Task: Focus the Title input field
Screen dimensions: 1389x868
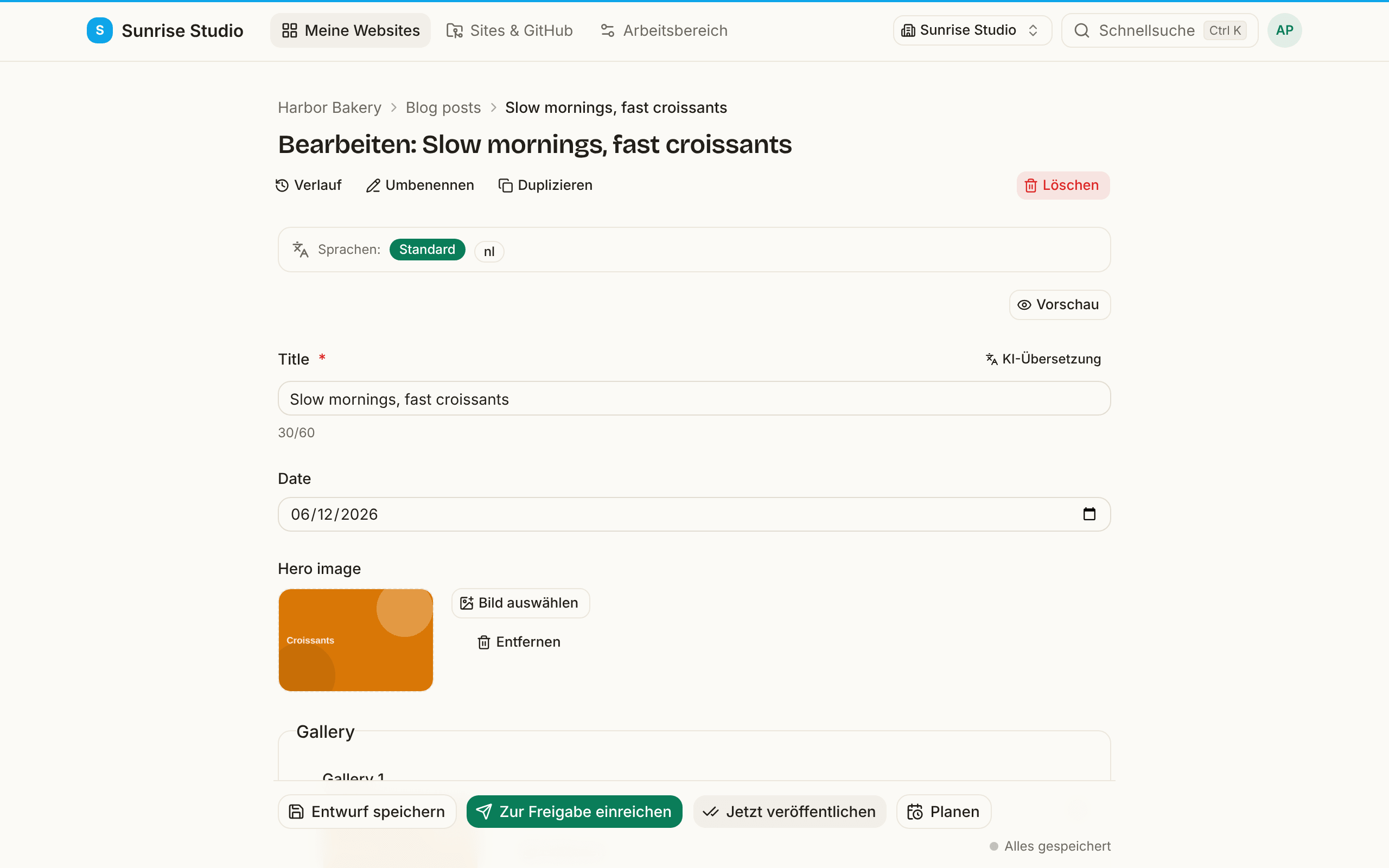Action: point(694,398)
